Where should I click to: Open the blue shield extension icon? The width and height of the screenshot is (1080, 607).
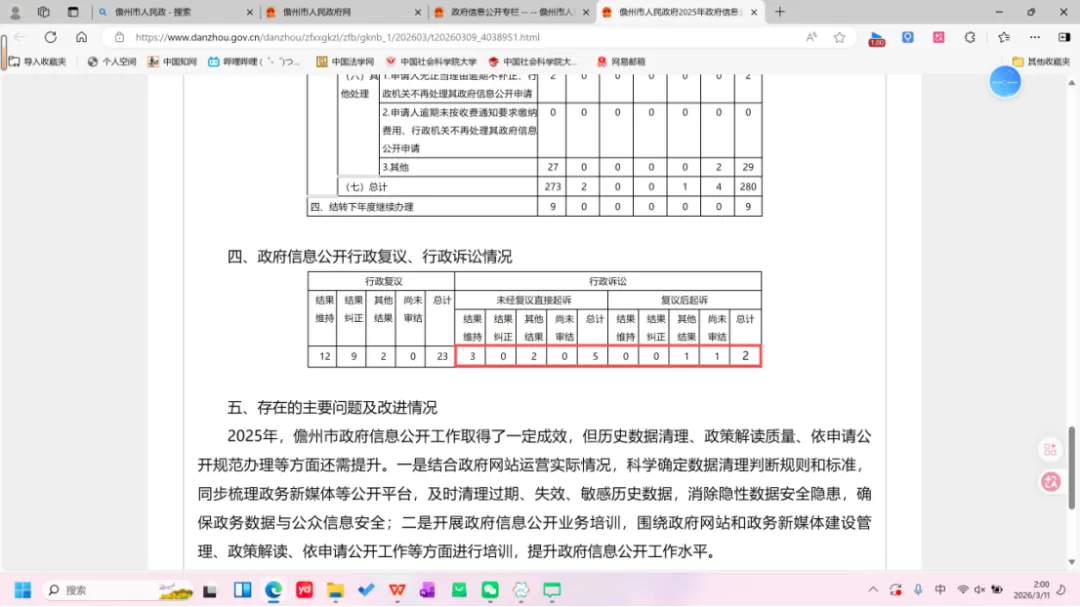click(908, 37)
